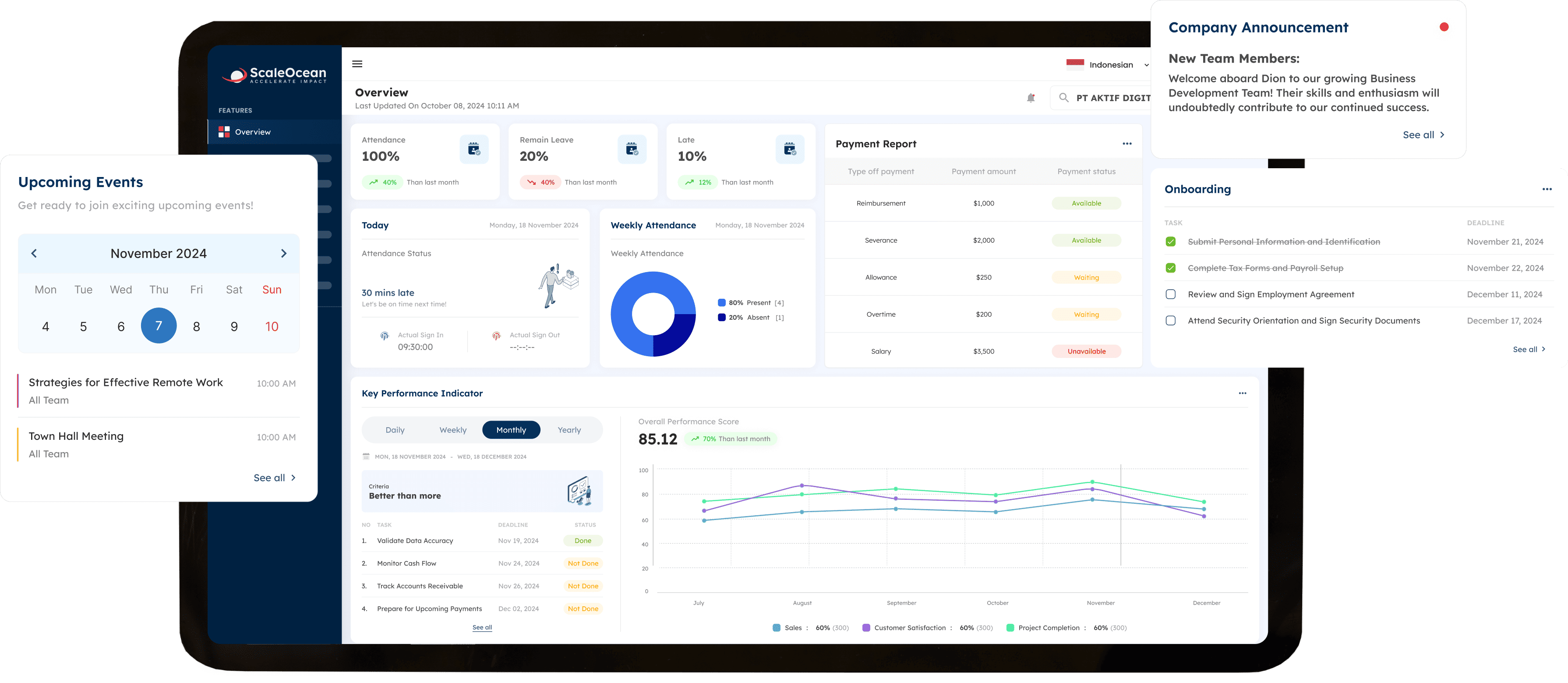Open the Indonesian language dropdown
This screenshot has width=1568, height=683.
pyautogui.click(x=1112, y=65)
